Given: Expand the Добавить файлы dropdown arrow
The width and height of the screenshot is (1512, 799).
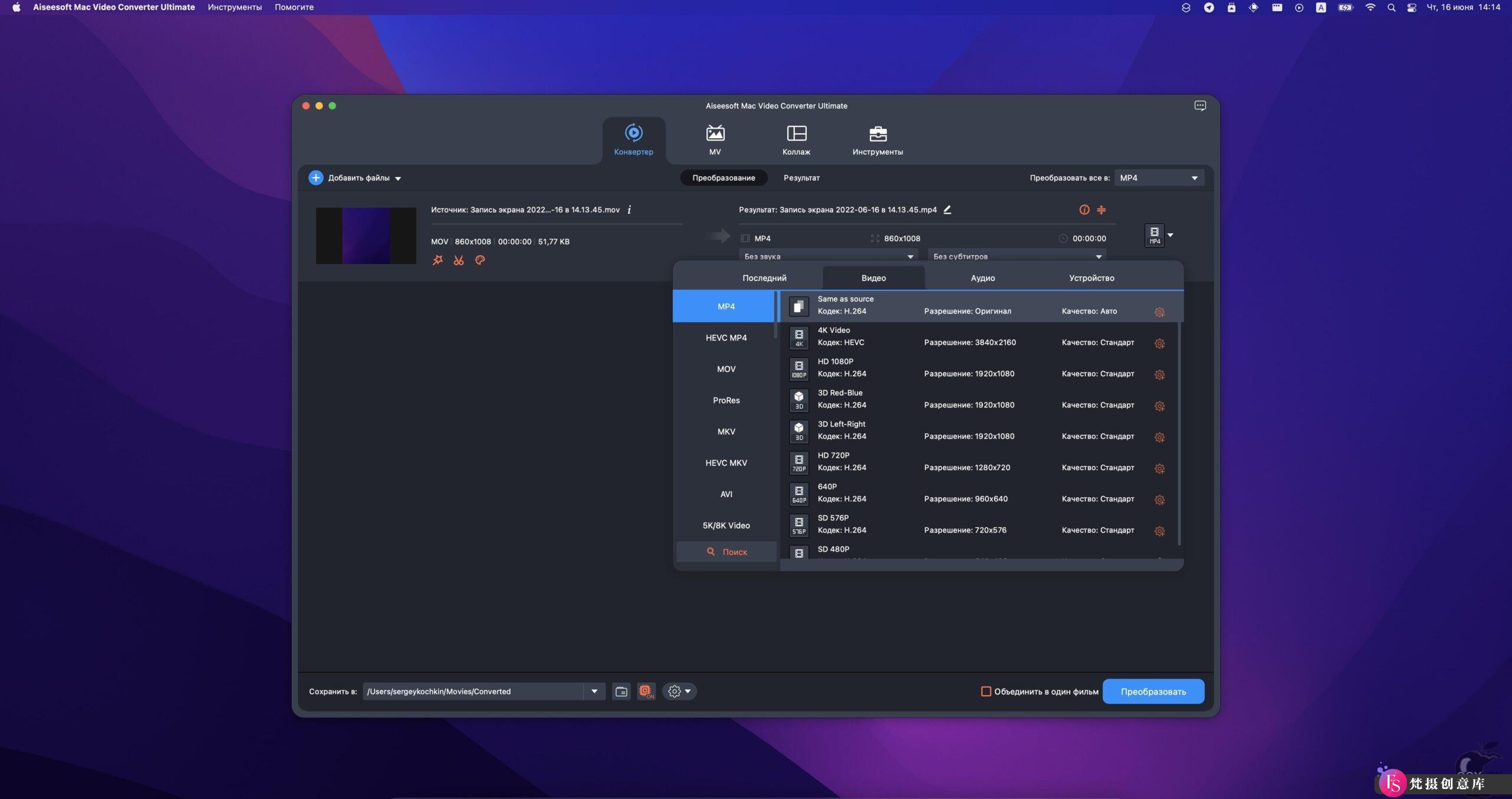Looking at the screenshot, I should [x=398, y=178].
